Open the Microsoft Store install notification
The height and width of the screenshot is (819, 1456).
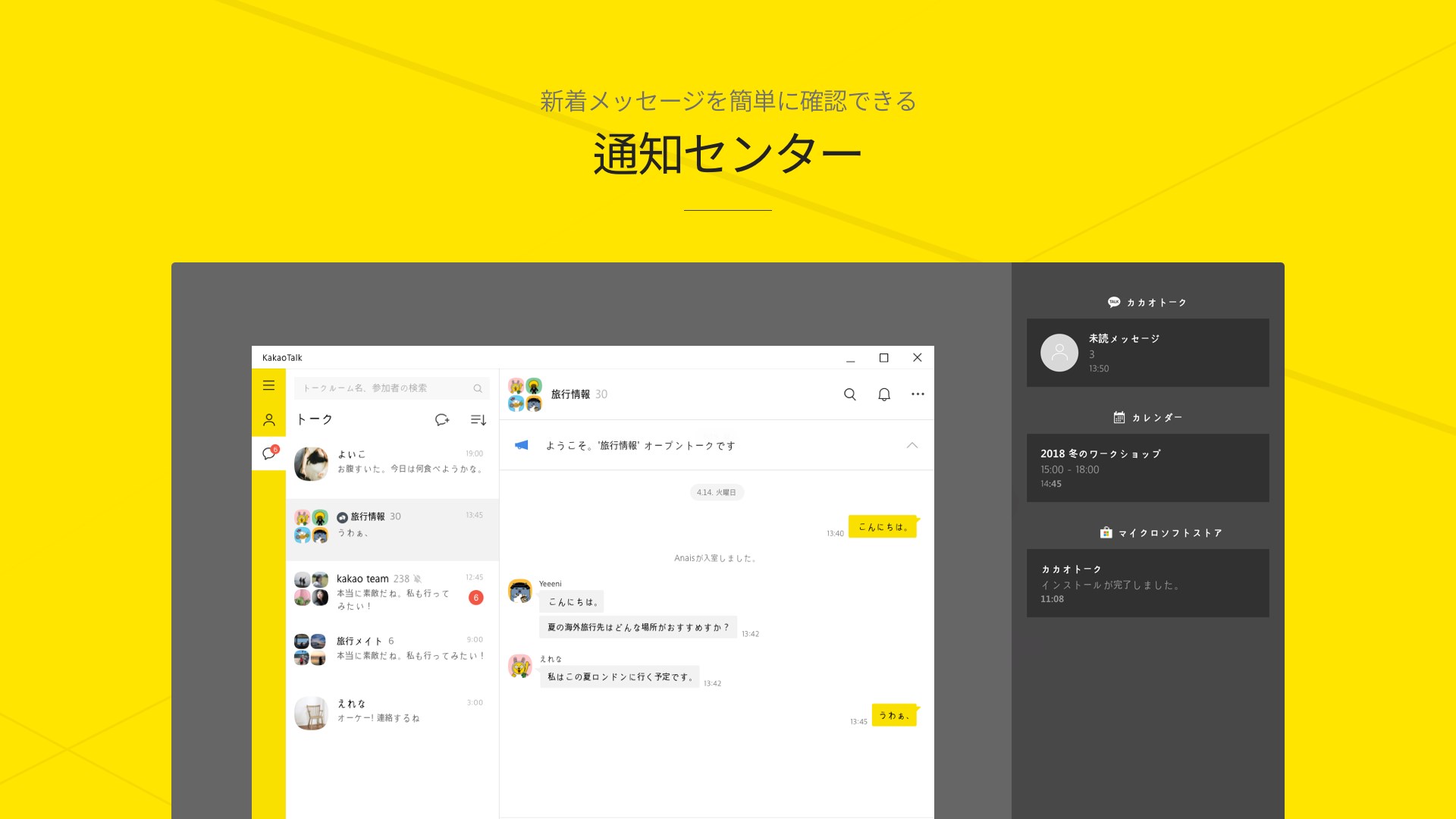tap(1147, 583)
